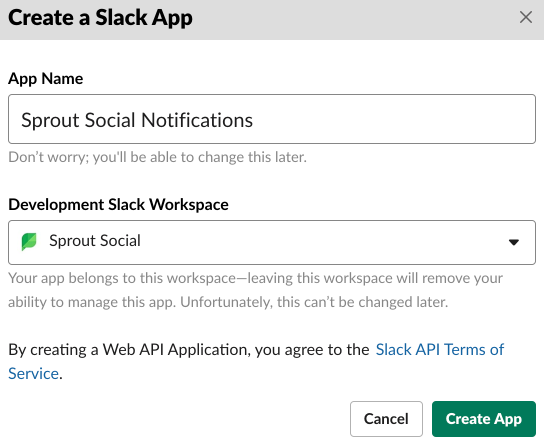Click the 'ability to manage this app' line
Screen dimensions: 544x445
click(x=228, y=302)
